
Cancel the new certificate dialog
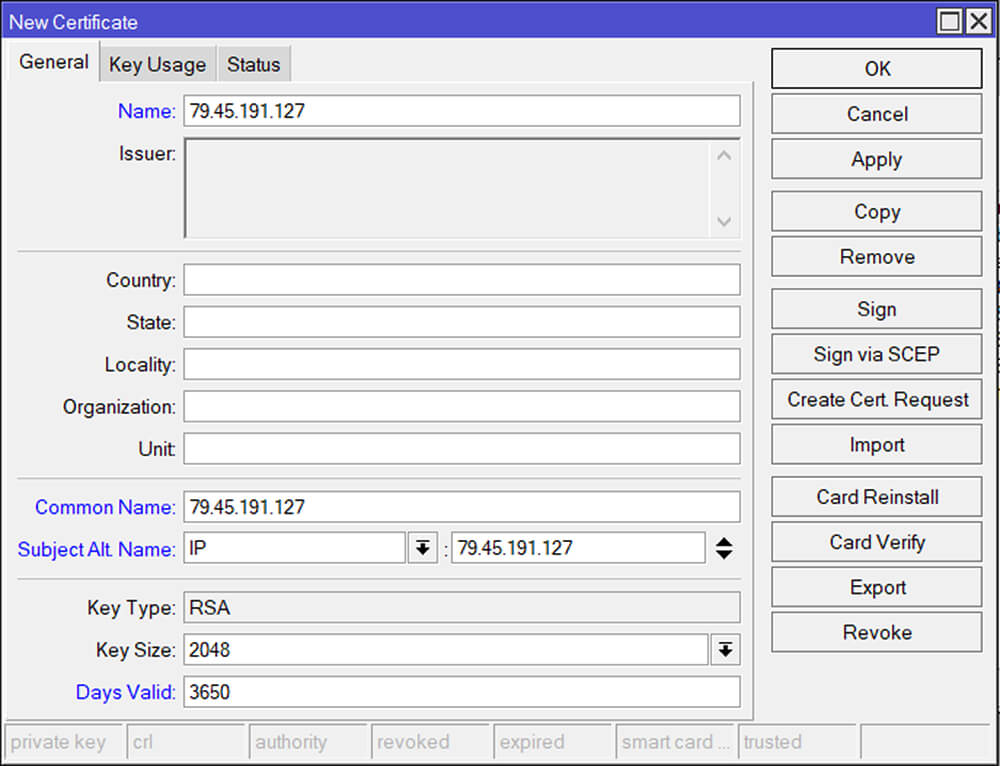click(876, 114)
